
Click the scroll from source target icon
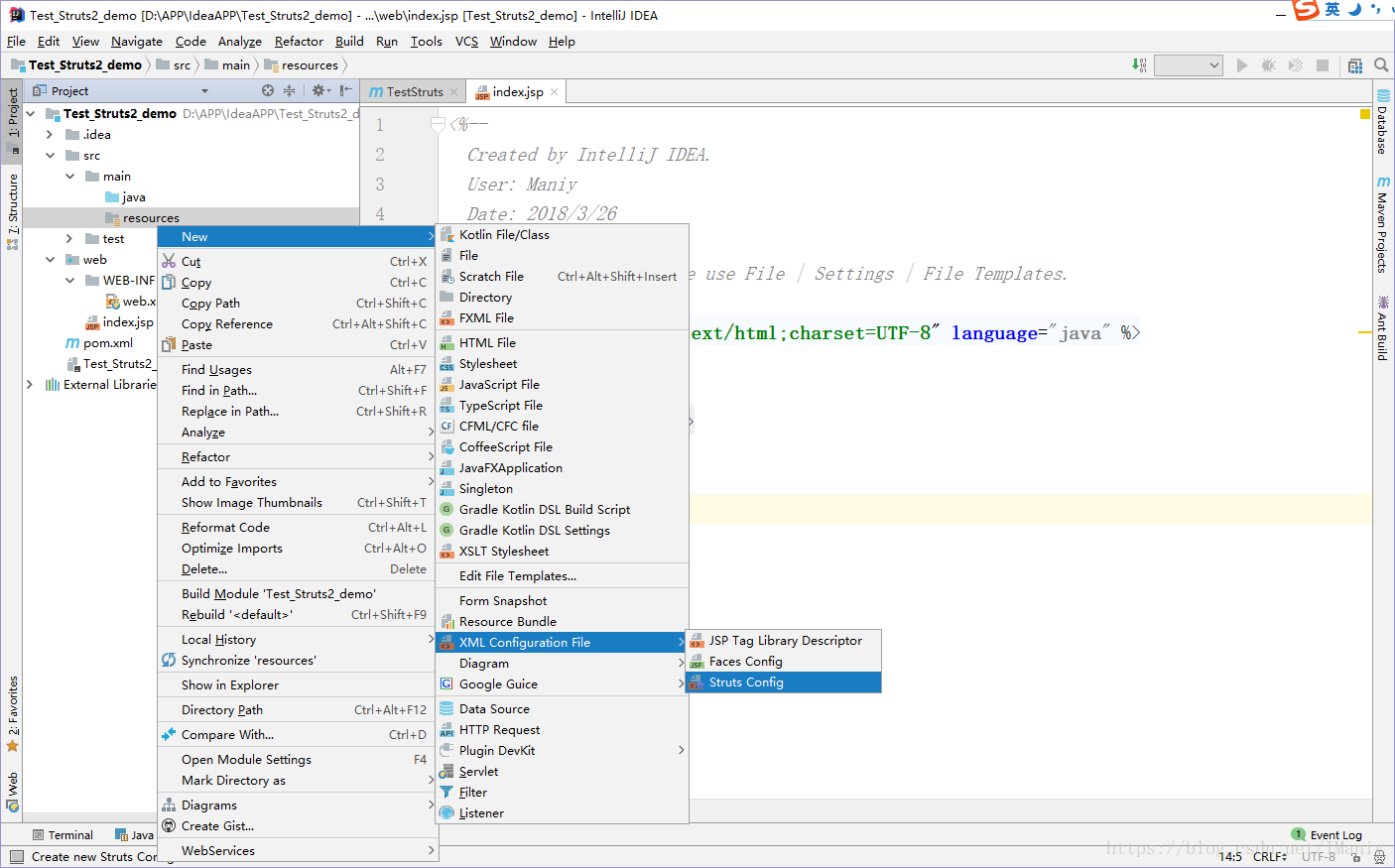pyautogui.click(x=268, y=90)
